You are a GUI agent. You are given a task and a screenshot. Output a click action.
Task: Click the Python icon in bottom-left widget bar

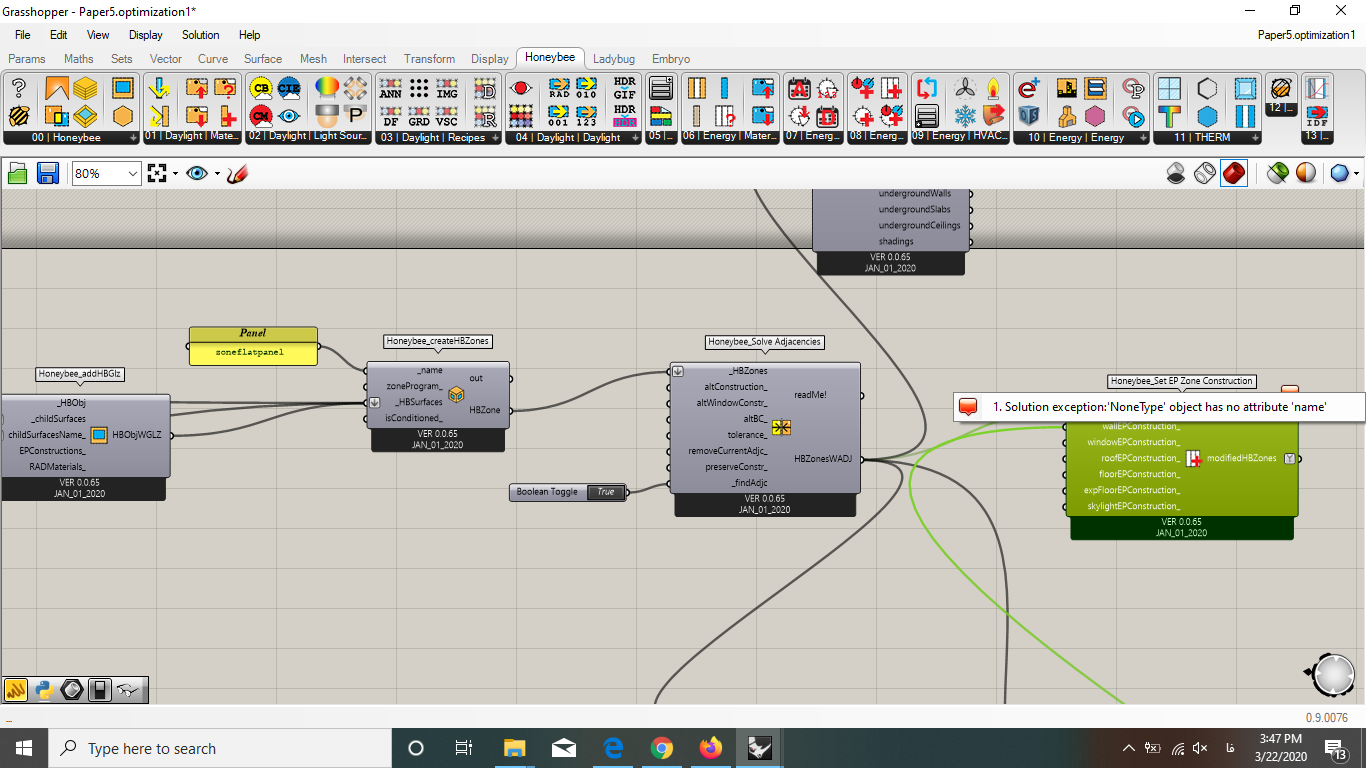pos(43,690)
